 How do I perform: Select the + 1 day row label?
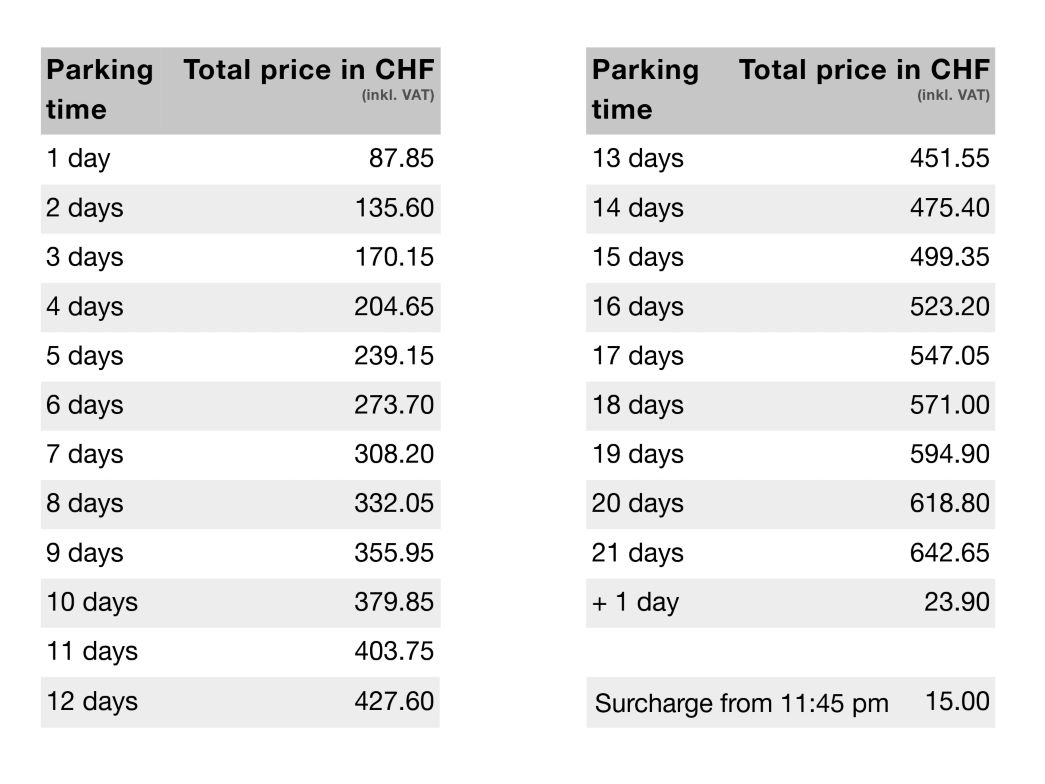pos(635,603)
